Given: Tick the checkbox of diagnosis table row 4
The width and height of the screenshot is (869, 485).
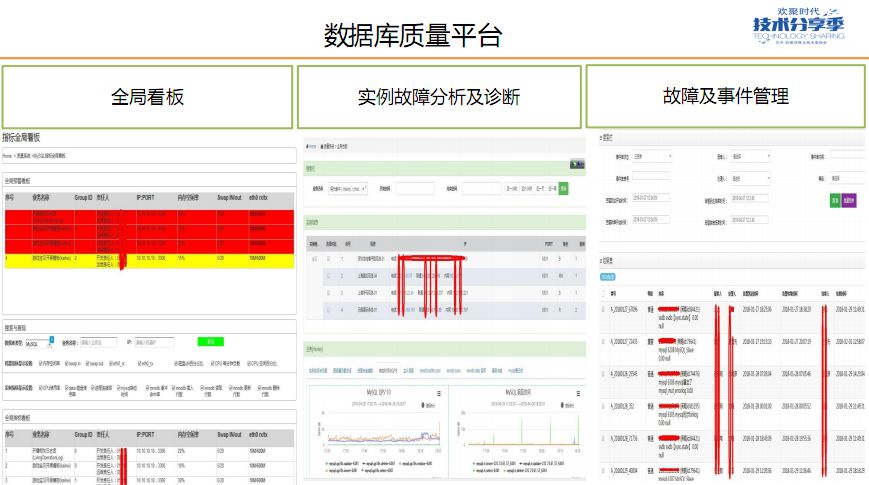Looking at the screenshot, I should (x=328, y=310).
